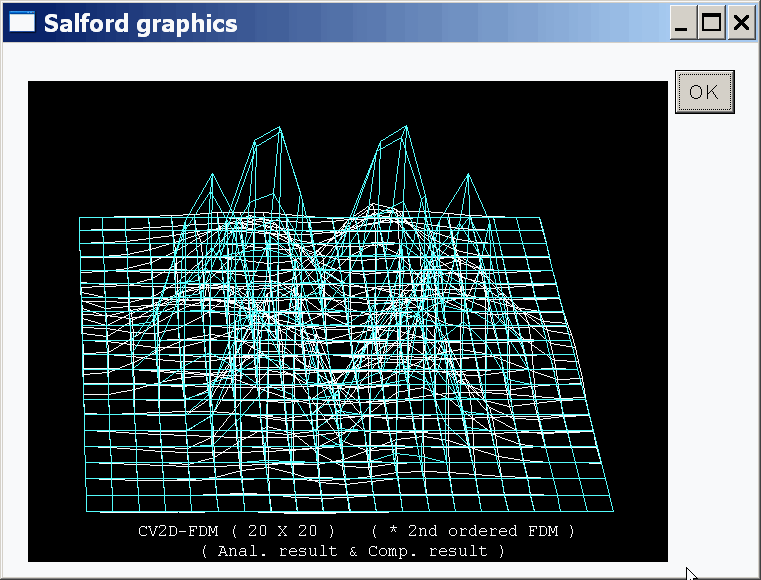Click the '( Anal. result & Comp. result )' caption

point(353,551)
